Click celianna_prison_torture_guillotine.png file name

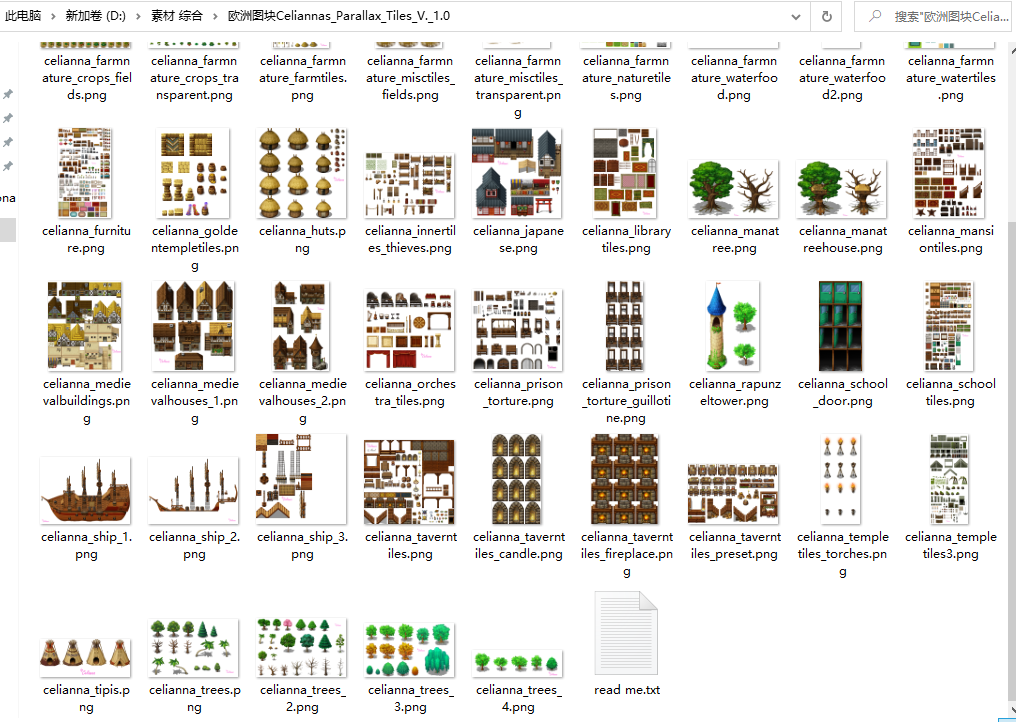(626, 401)
